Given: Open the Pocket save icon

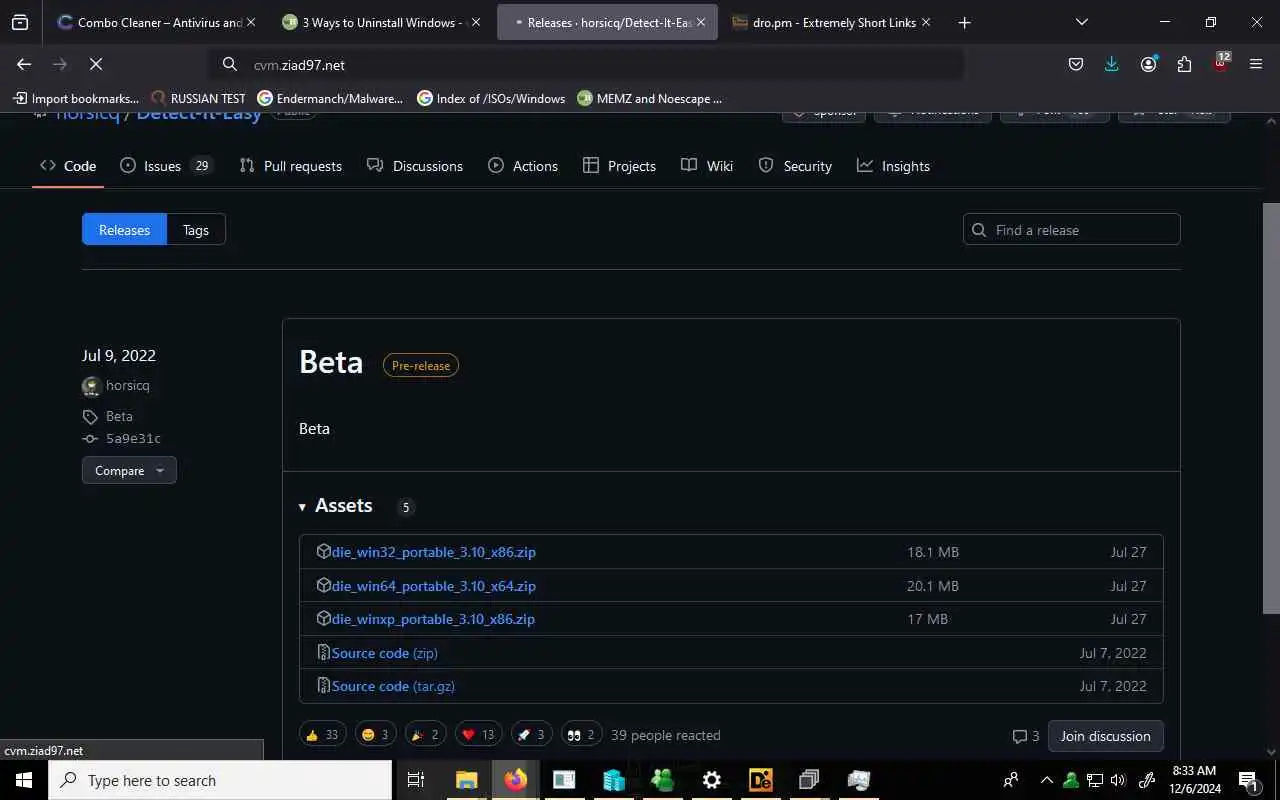Looking at the screenshot, I should (1076, 64).
